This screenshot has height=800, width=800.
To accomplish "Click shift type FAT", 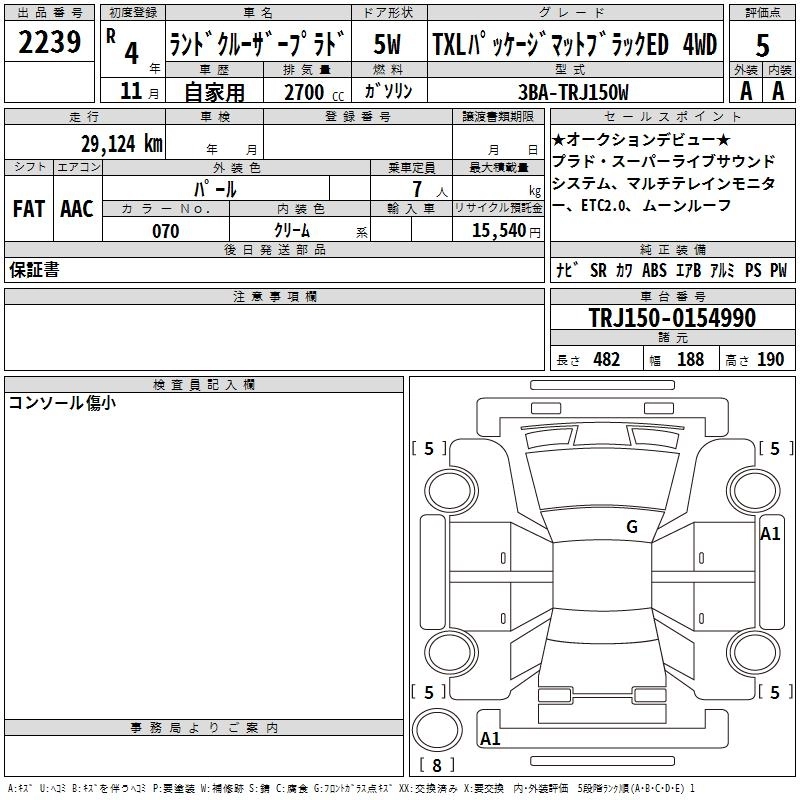I will coord(29,209).
